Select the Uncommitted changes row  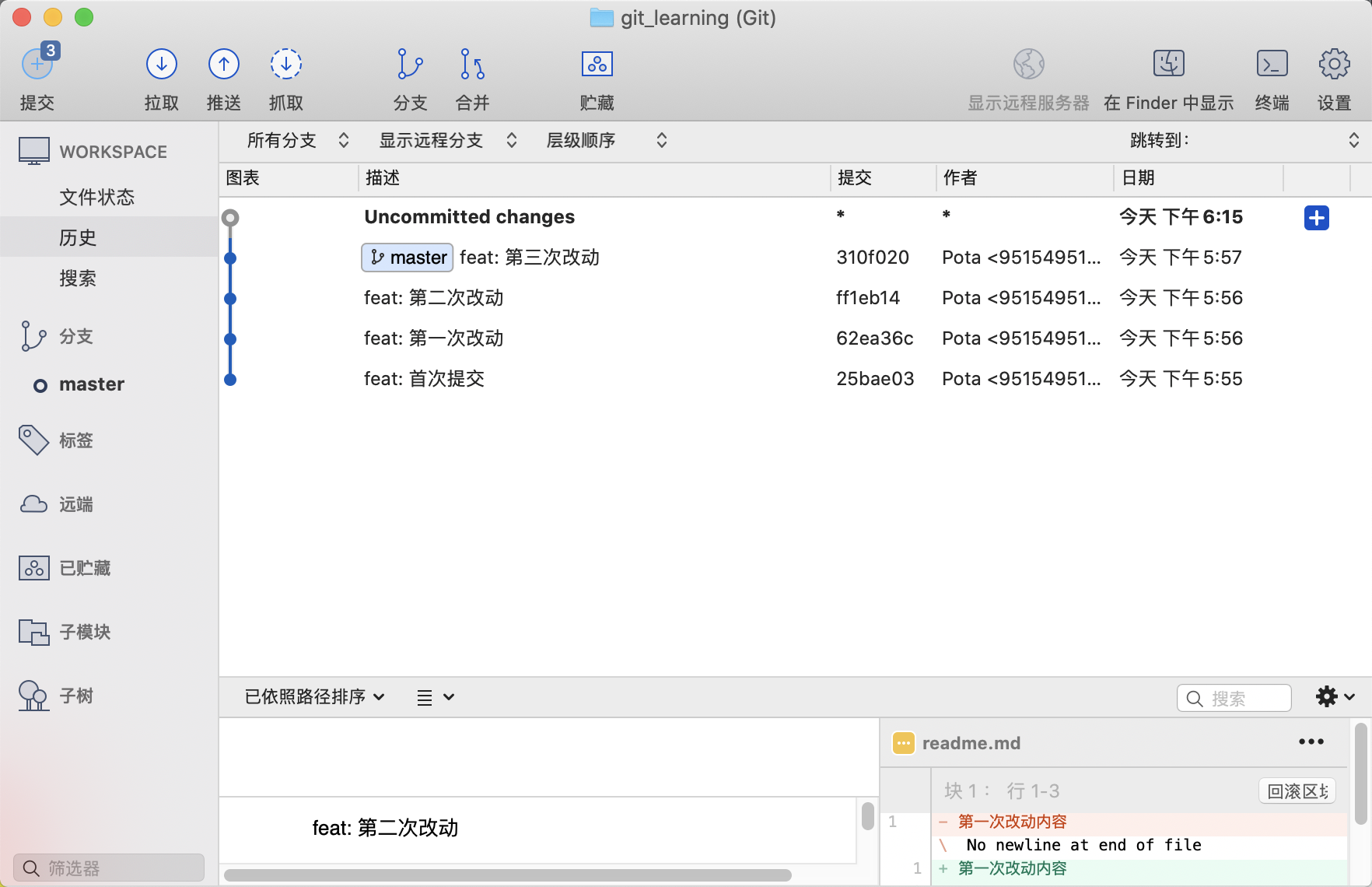pos(795,217)
